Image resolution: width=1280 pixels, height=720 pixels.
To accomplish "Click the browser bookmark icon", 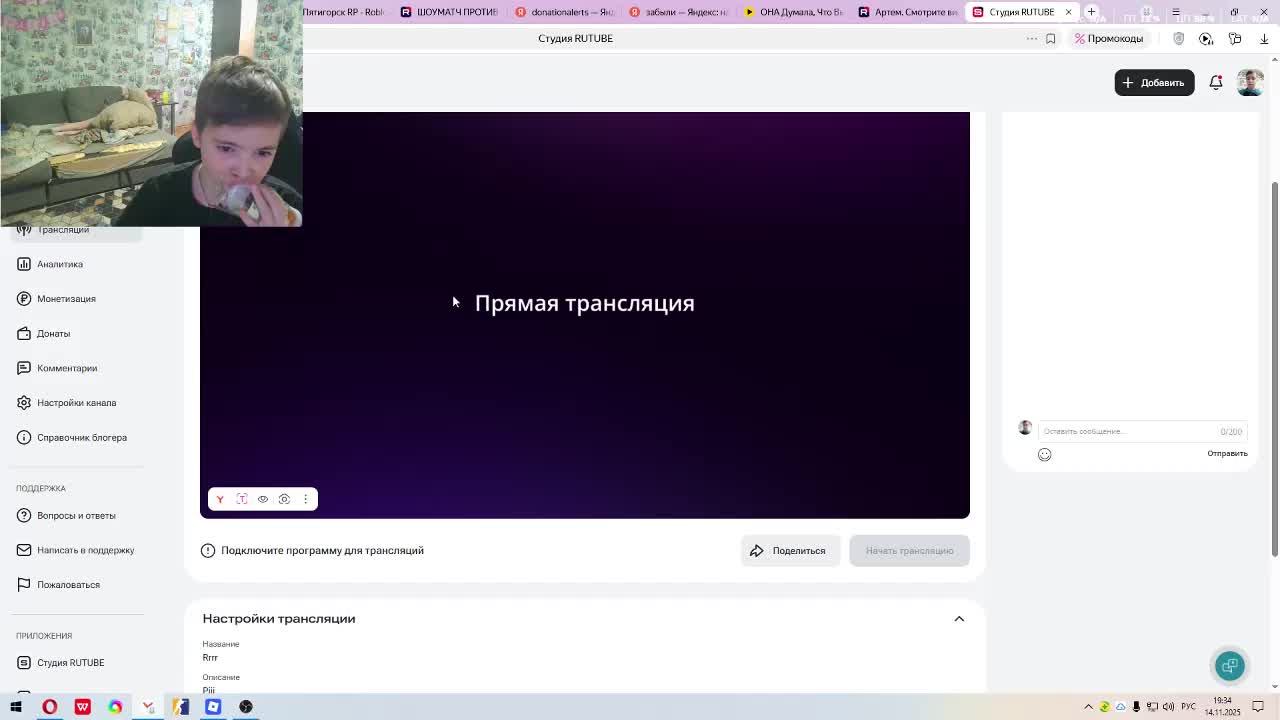I will [1050, 38].
